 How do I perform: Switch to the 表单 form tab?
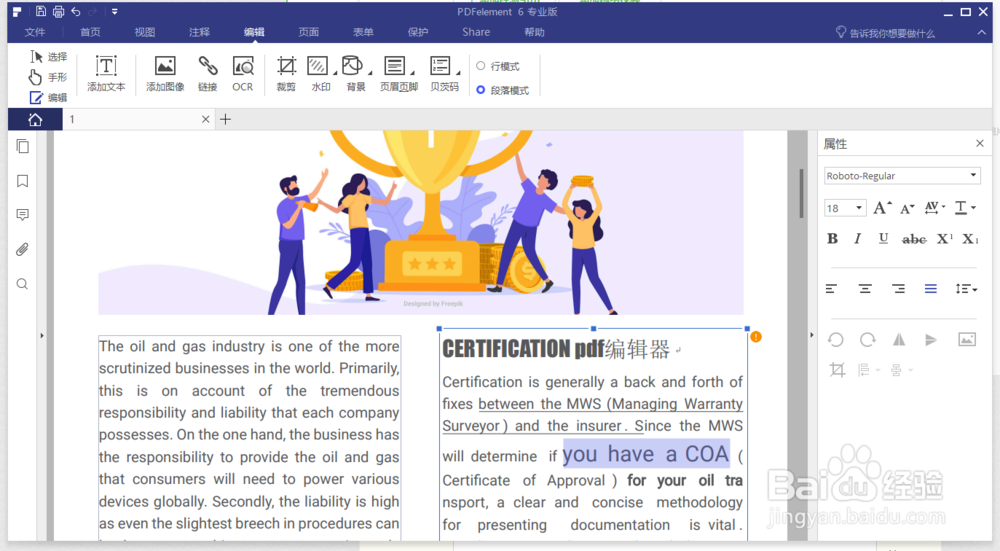pos(363,32)
